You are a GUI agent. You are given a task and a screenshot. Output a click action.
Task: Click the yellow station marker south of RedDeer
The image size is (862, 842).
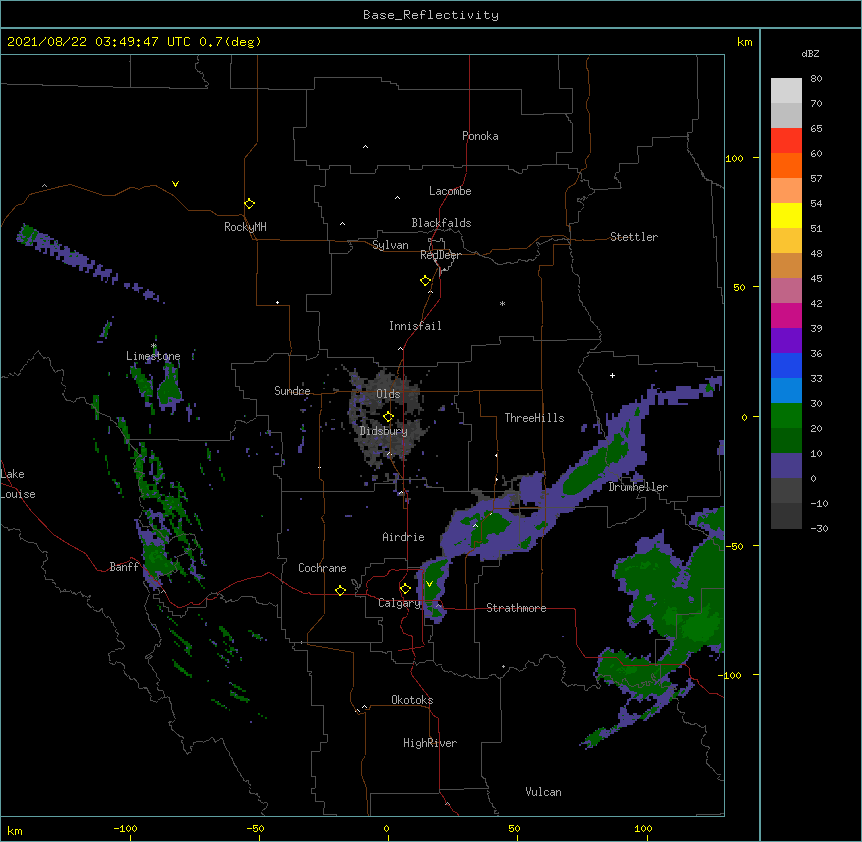pyautogui.click(x=425, y=280)
